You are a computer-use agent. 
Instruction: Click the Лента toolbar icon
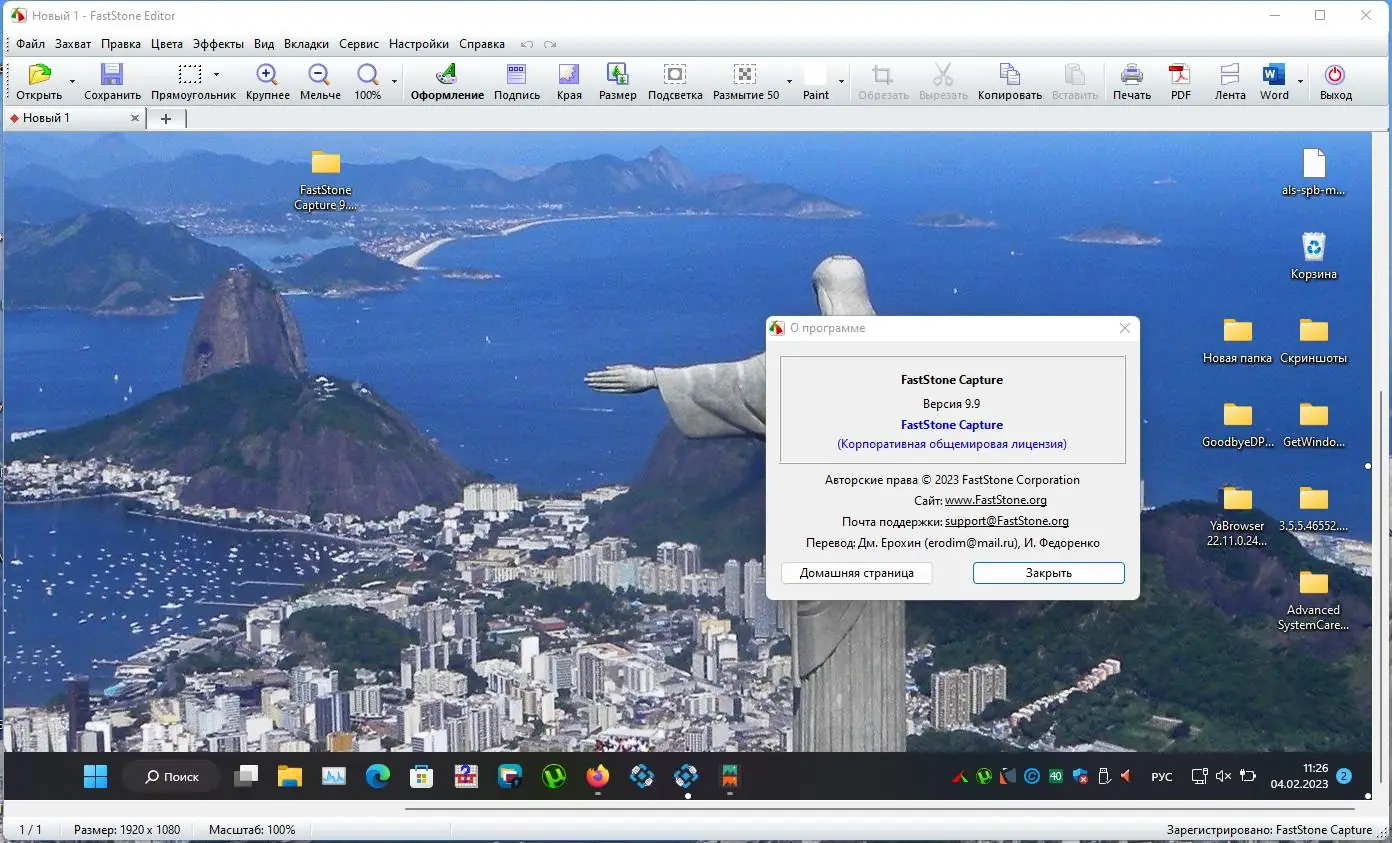tap(1230, 75)
